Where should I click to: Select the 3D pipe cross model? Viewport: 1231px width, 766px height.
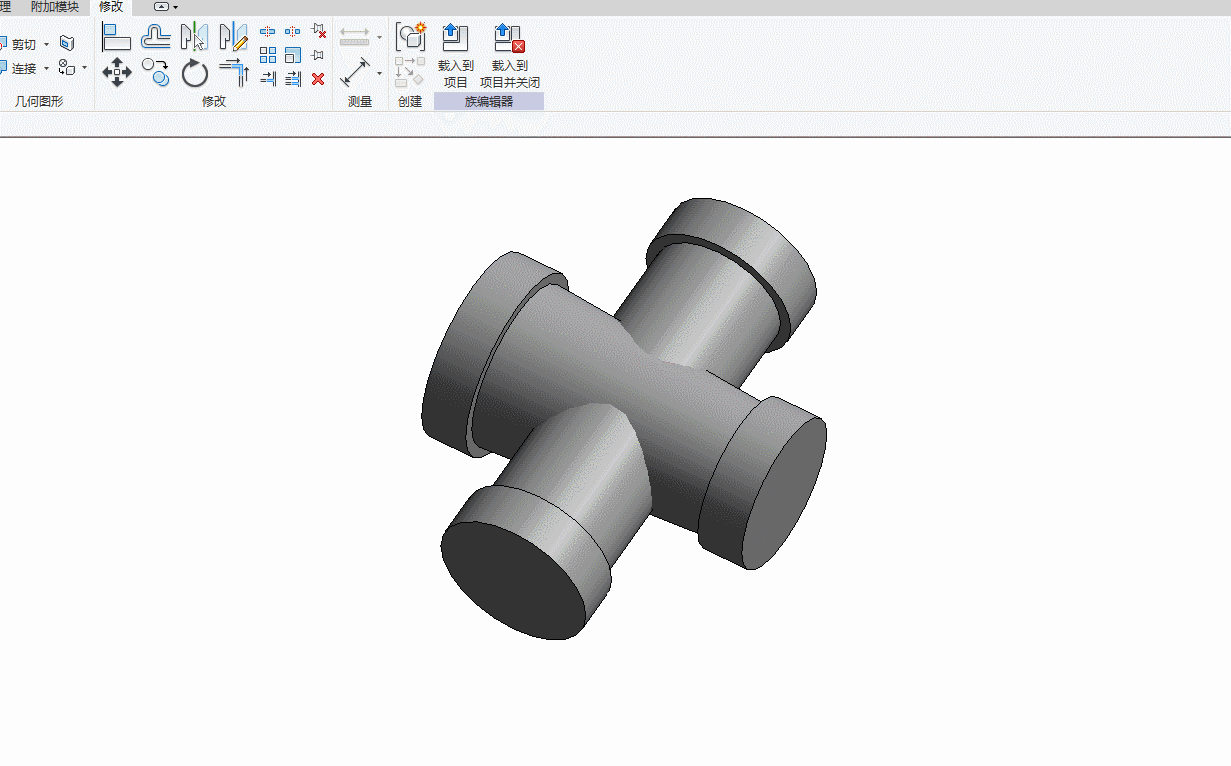coord(625,419)
